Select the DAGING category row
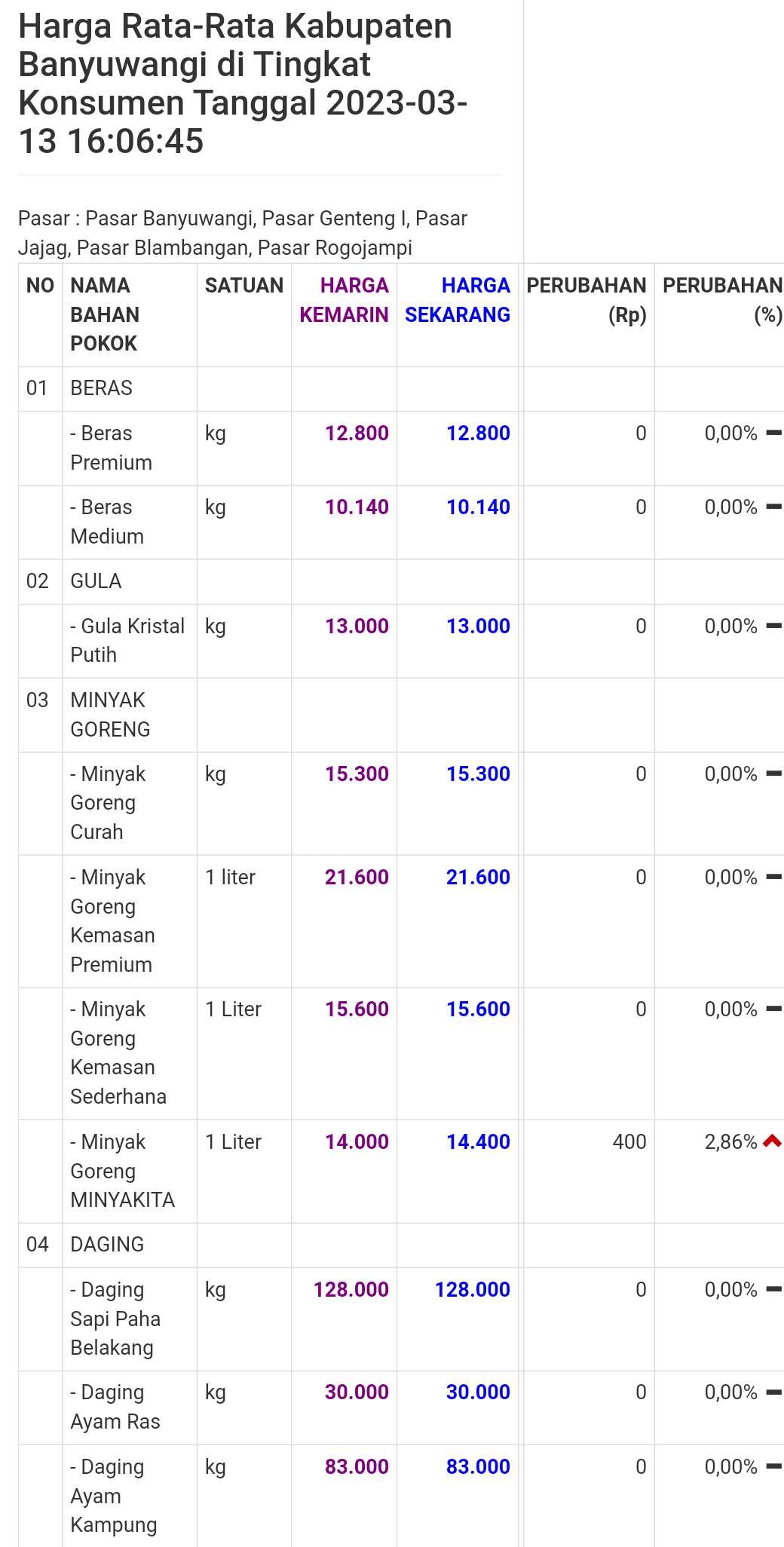 pyautogui.click(x=401, y=1245)
